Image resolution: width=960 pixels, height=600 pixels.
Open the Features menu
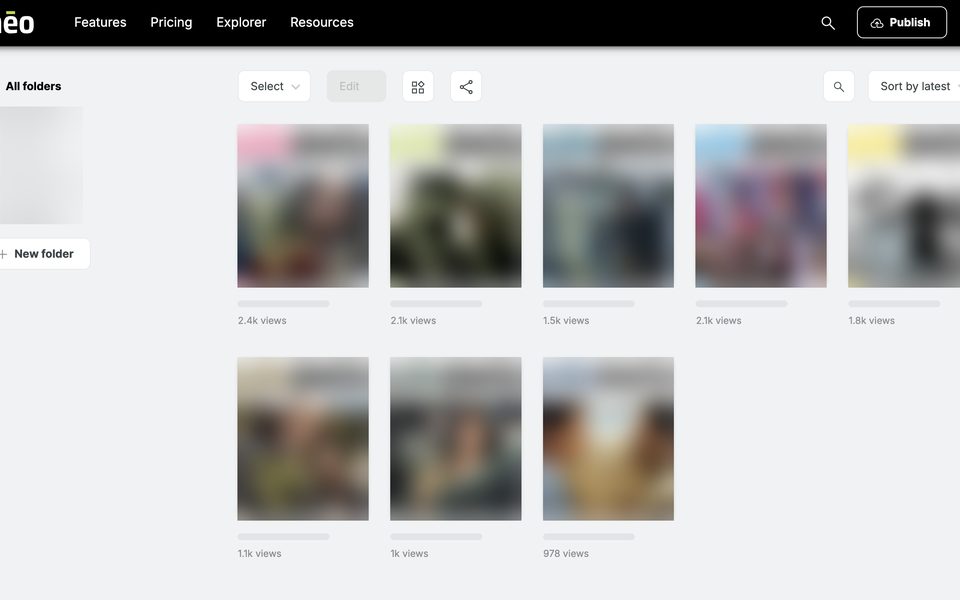coord(100,23)
